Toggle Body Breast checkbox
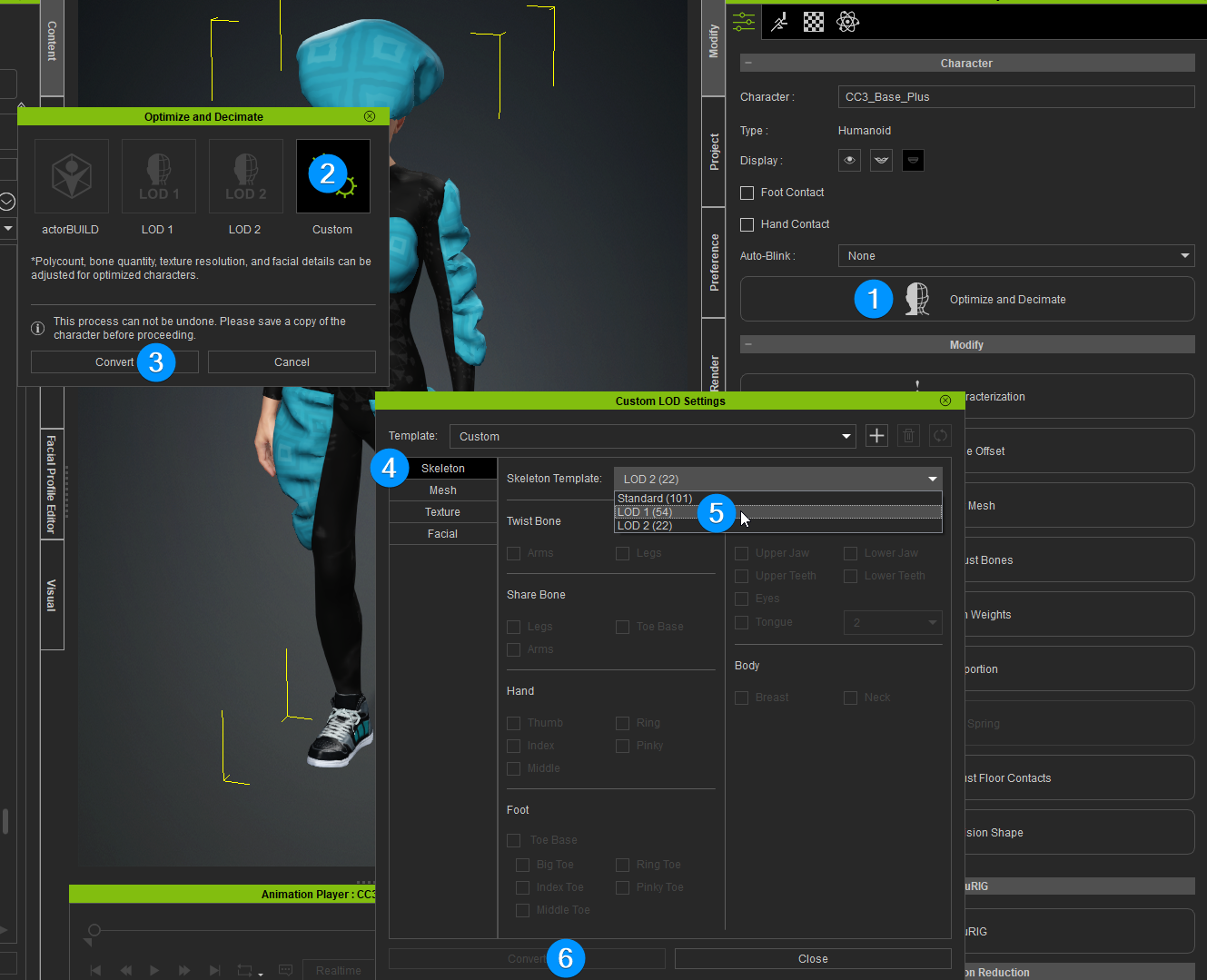The width and height of the screenshot is (1207, 980). point(741,698)
